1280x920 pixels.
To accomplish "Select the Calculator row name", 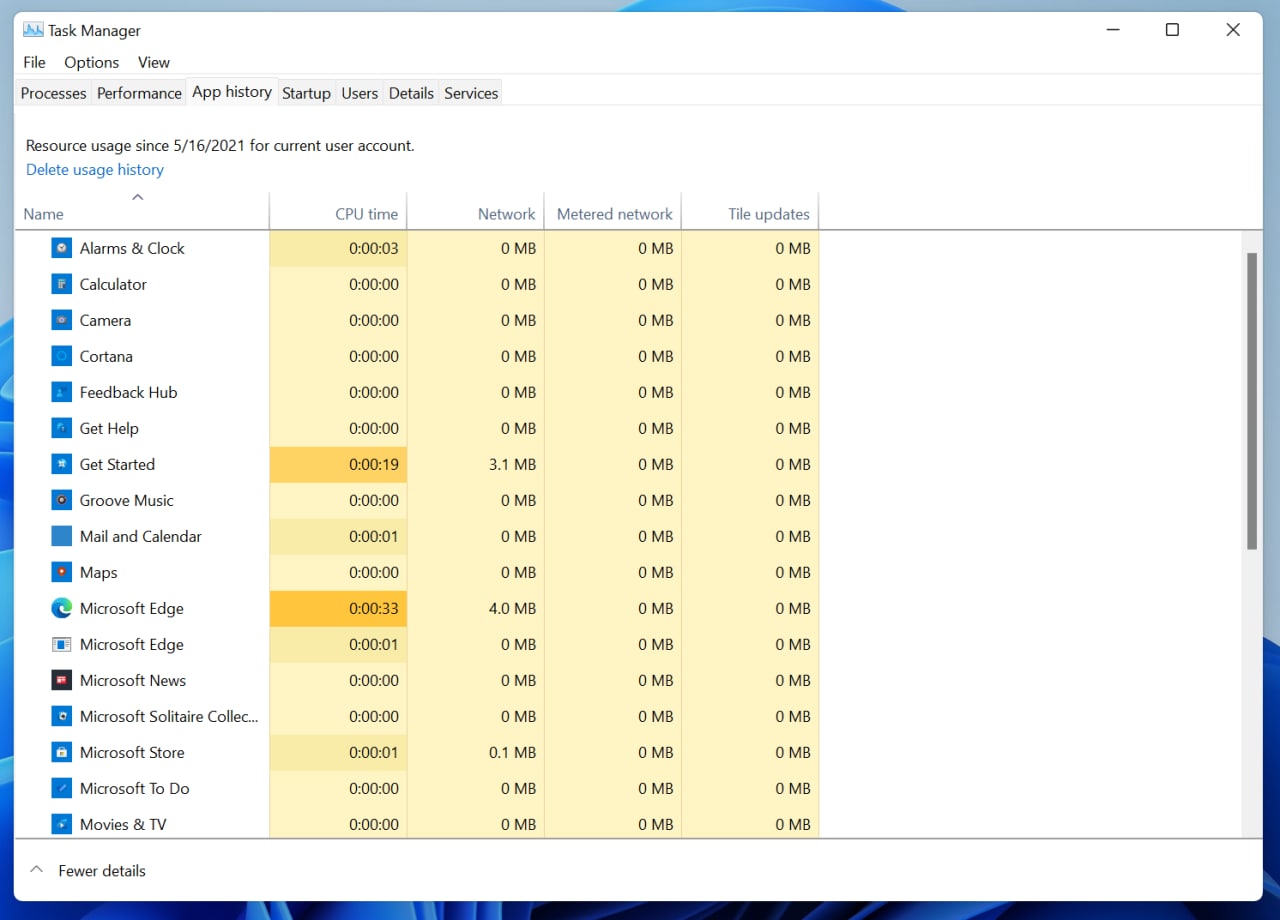I will pyautogui.click(x=113, y=284).
